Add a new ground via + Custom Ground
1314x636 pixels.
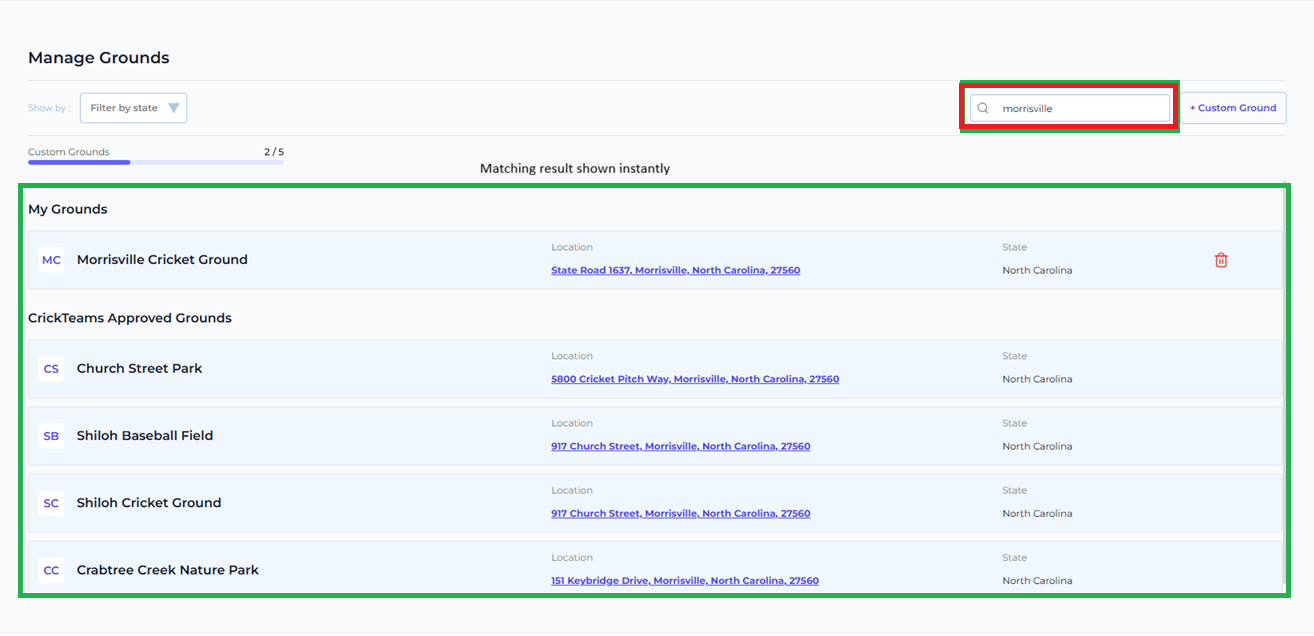(x=1233, y=108)
